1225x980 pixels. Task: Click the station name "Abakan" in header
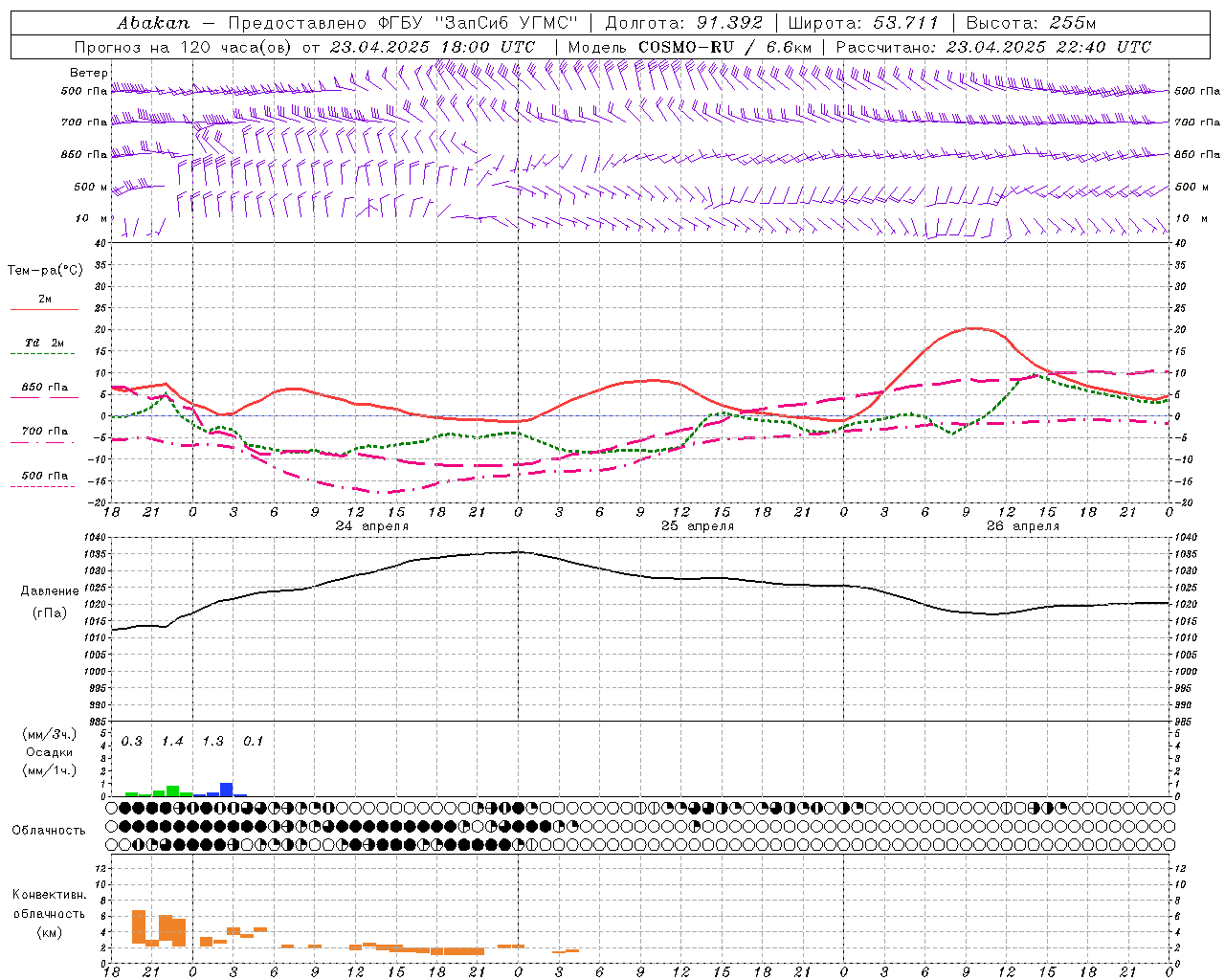click(154, 23)
